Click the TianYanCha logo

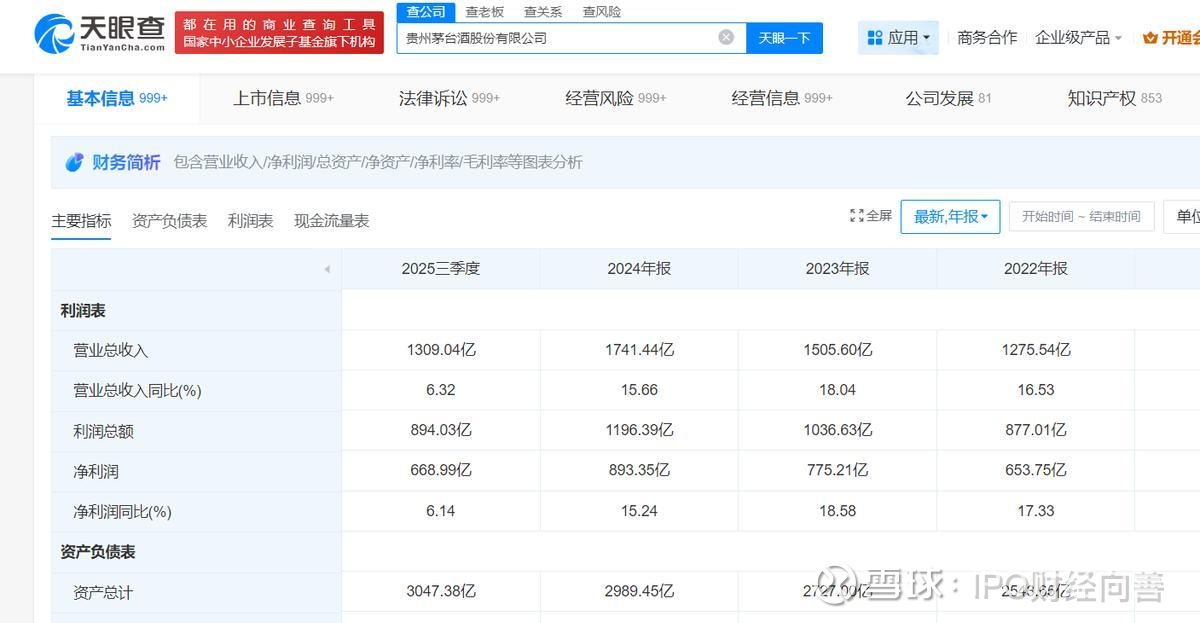tap(100, 33)
